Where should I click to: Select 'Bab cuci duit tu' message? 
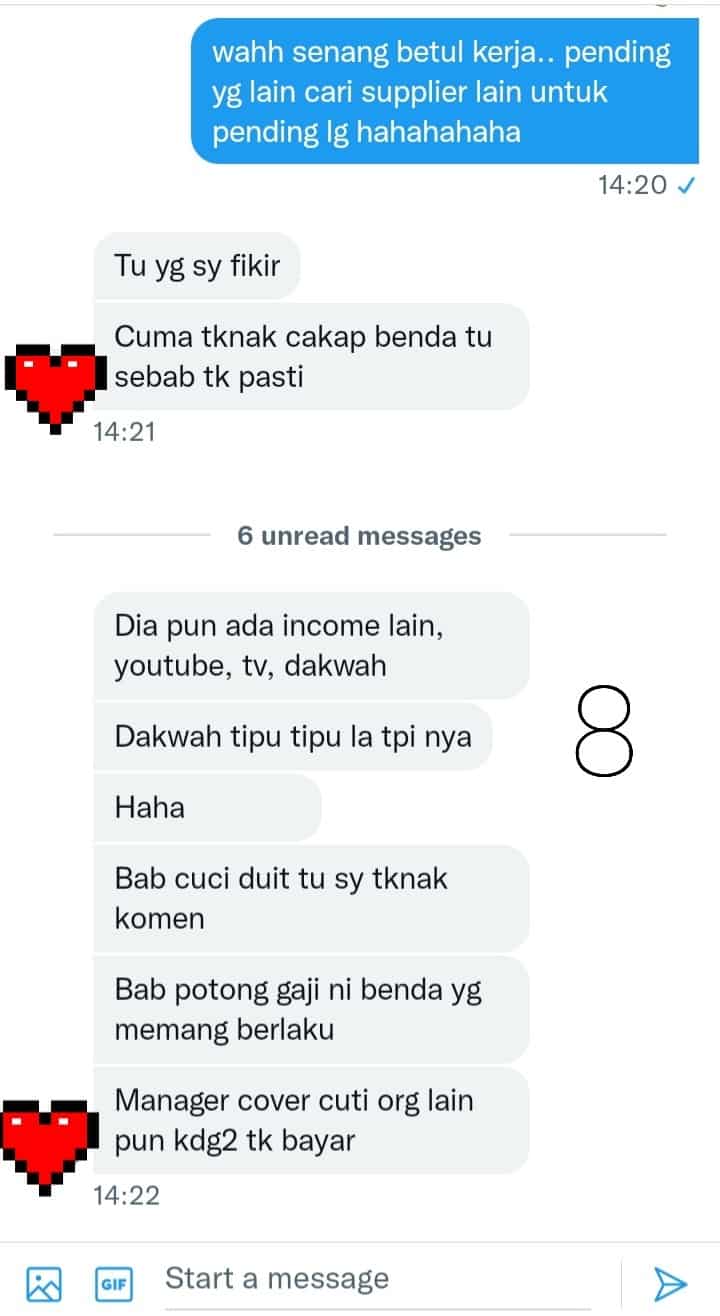pyautogui.click(x=311, y=898)
